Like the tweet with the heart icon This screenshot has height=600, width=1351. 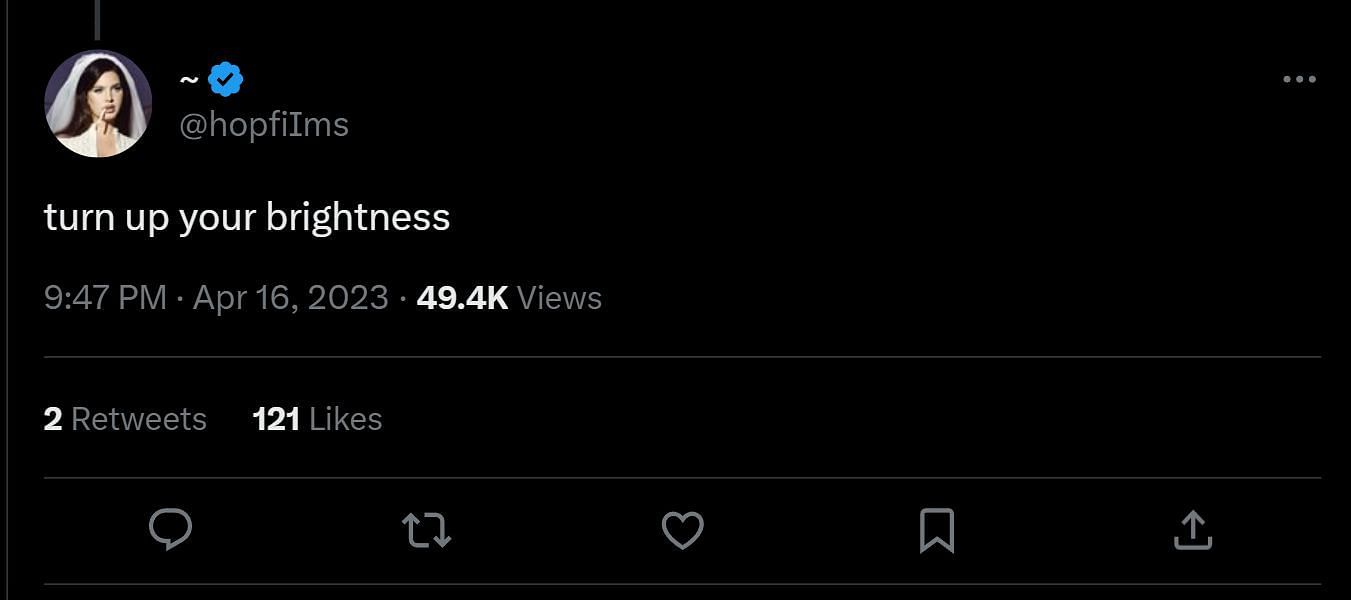pyautogui.click(x=683, y=529)
